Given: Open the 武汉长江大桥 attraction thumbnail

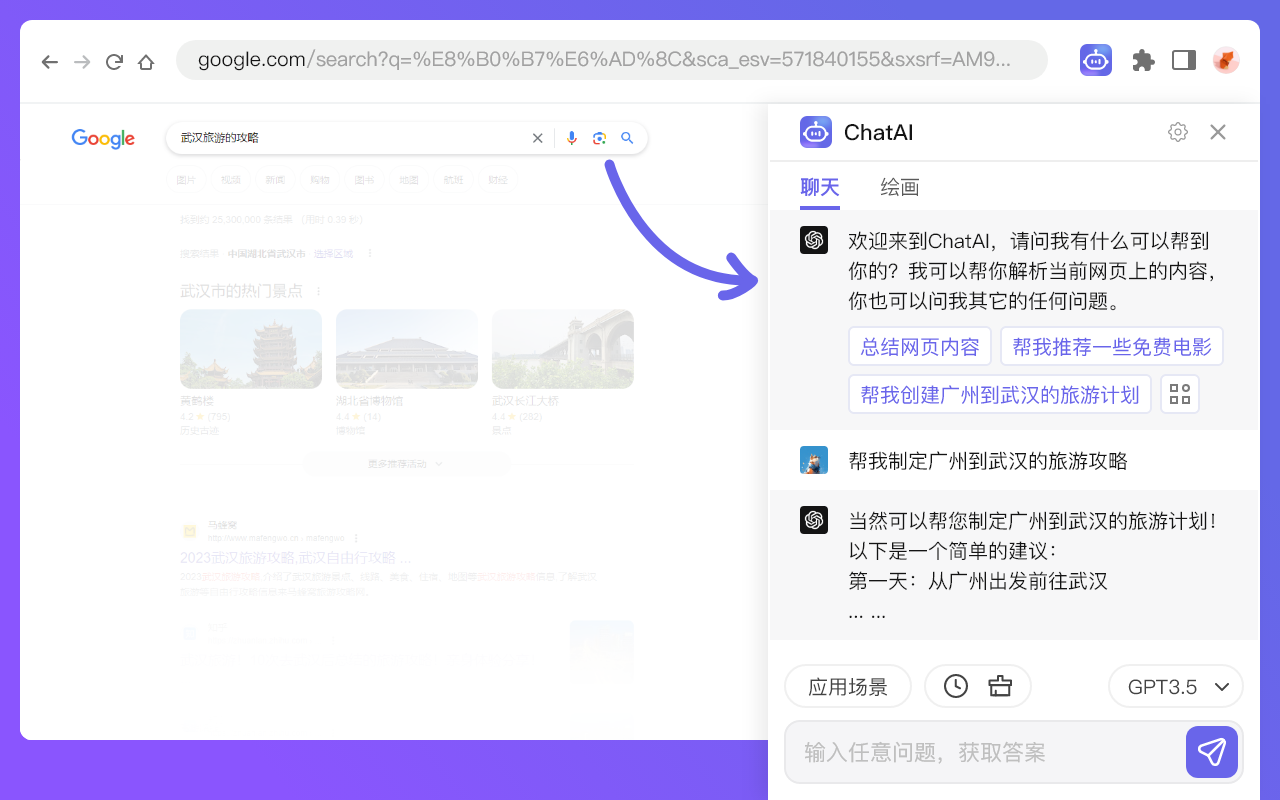Looking at the screenshot, I should pyautogui.click(x=563, y=349).
